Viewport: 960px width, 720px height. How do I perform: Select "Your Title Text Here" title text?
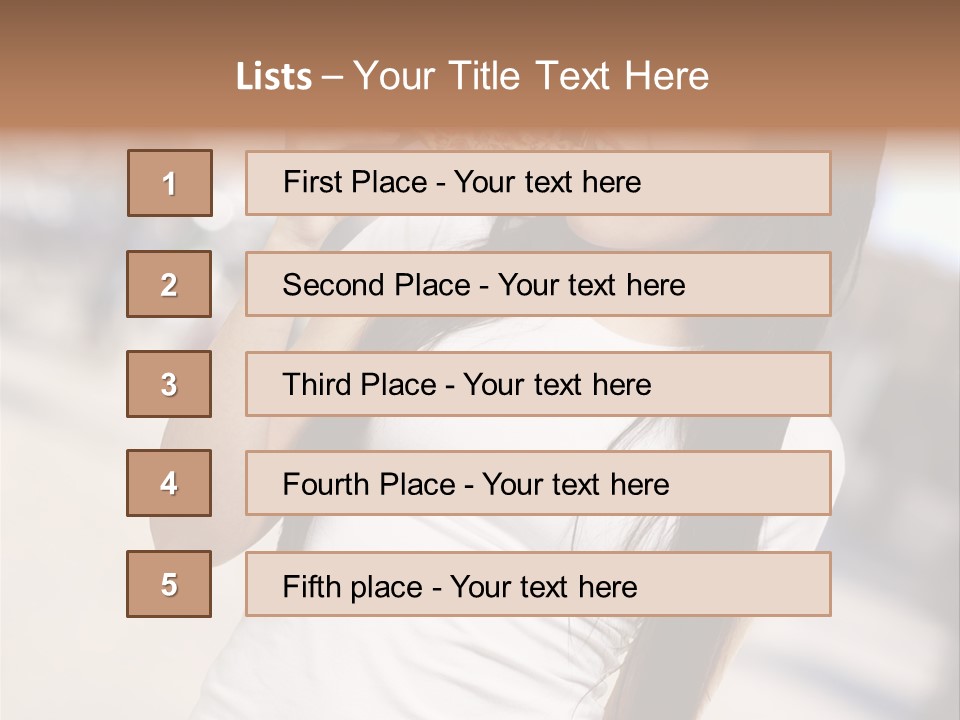[x=531, y=76]
